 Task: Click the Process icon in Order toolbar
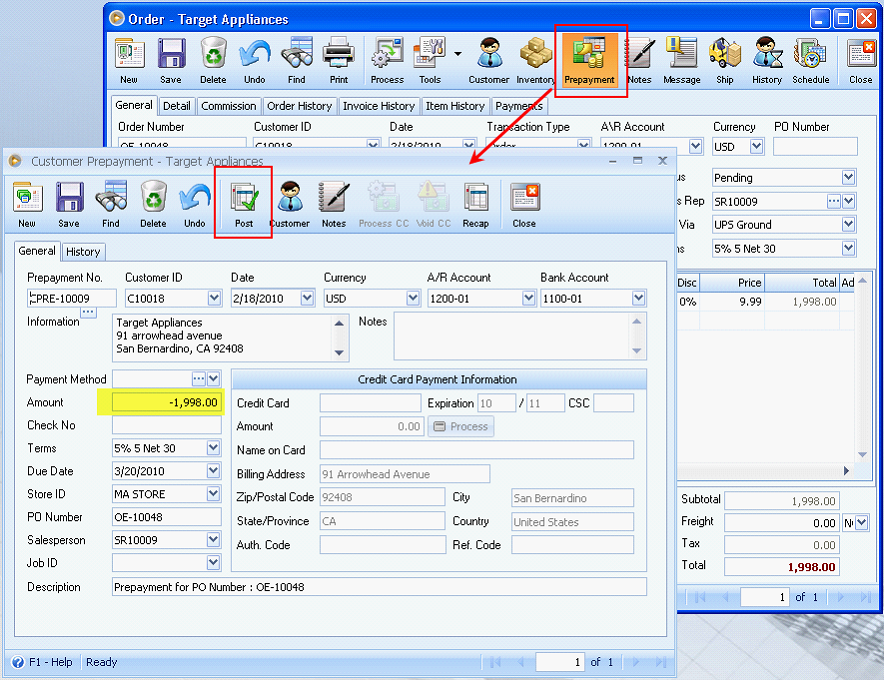[387, 61]
